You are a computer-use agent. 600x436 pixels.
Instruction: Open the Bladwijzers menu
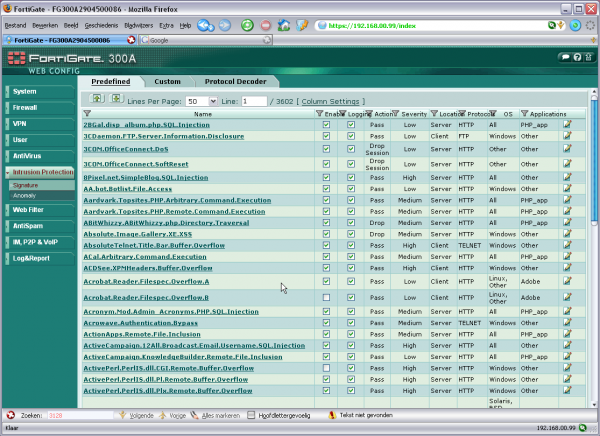click(x=139, y=26)
